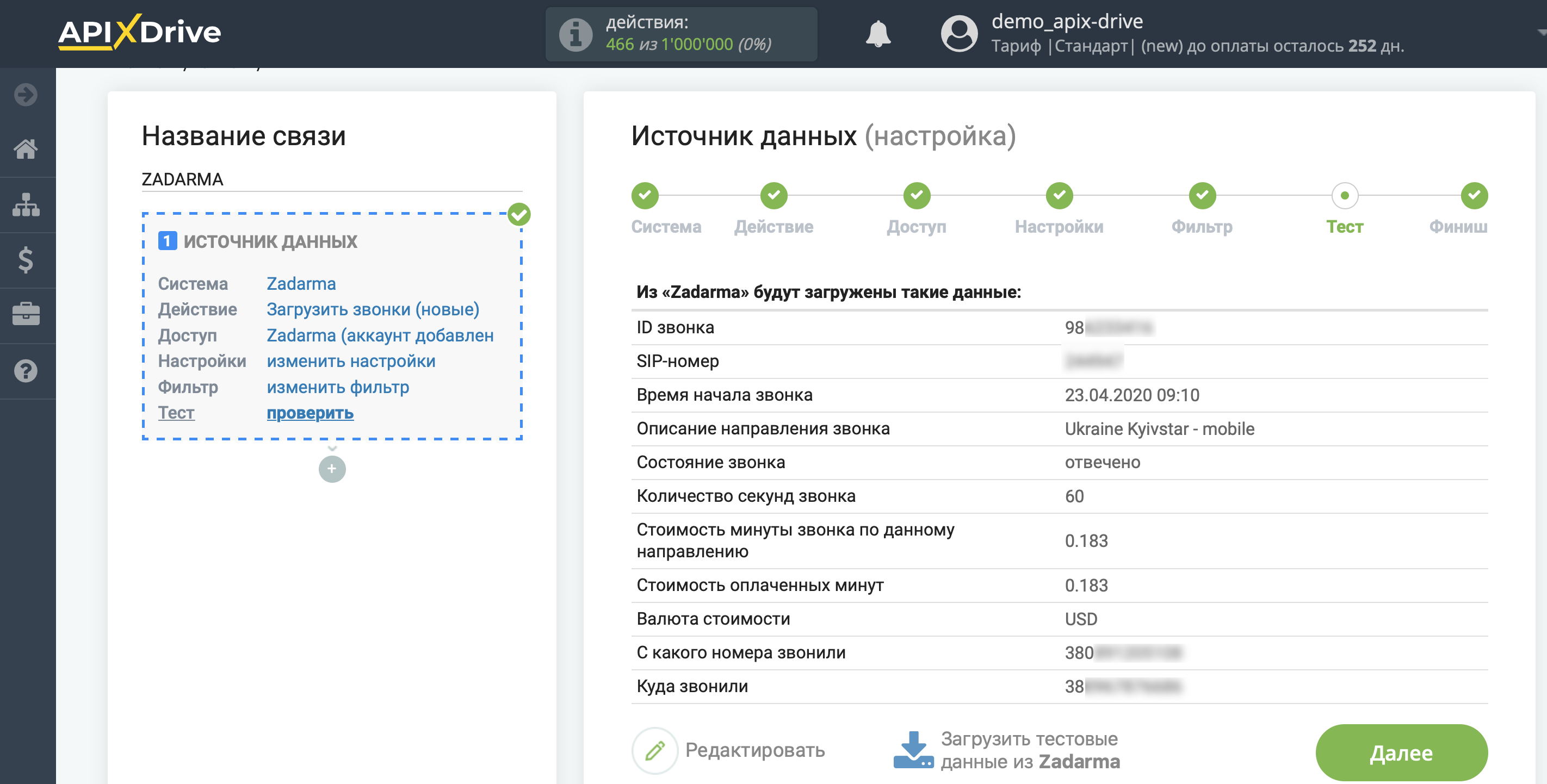Go to the Настройки step circle
1547x784 pixels.
[1060, 195]
